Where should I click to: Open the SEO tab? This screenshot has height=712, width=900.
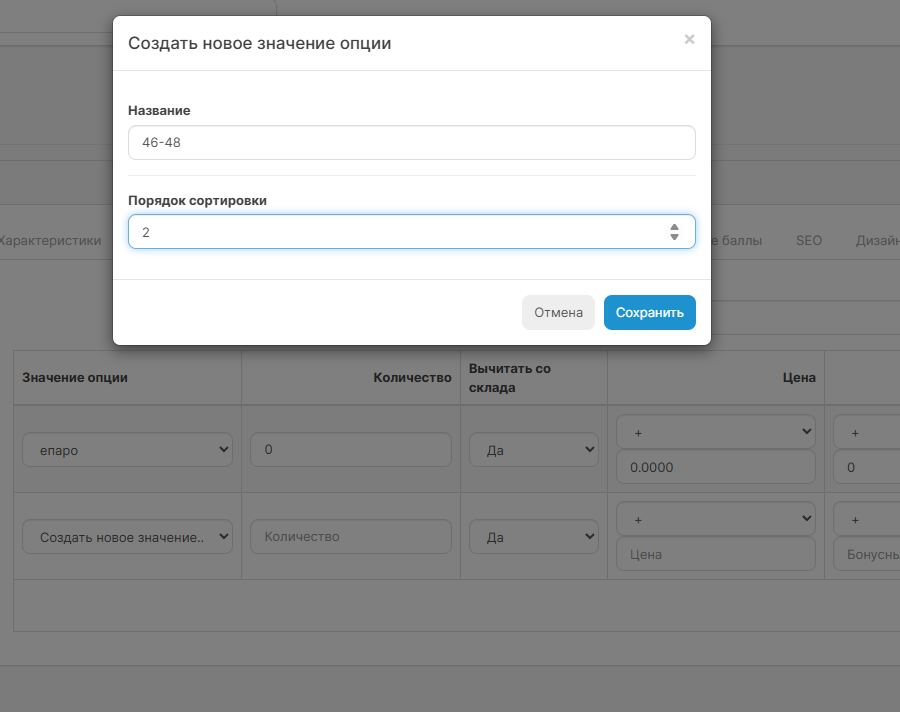[x=808, y=240]
